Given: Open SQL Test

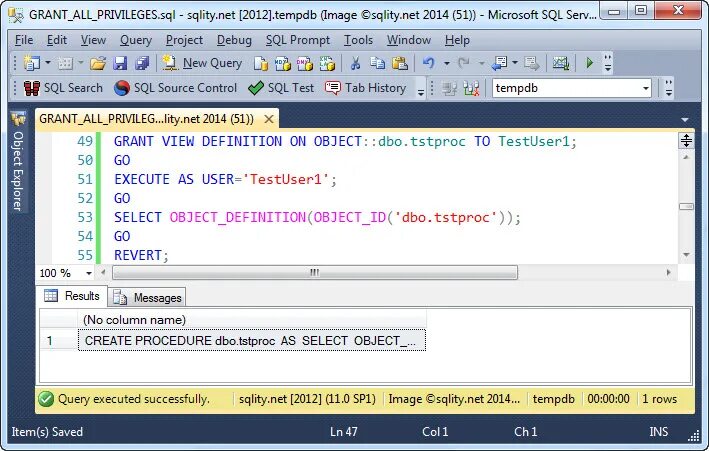Looking at the screenshot, I should coord(281,88).
